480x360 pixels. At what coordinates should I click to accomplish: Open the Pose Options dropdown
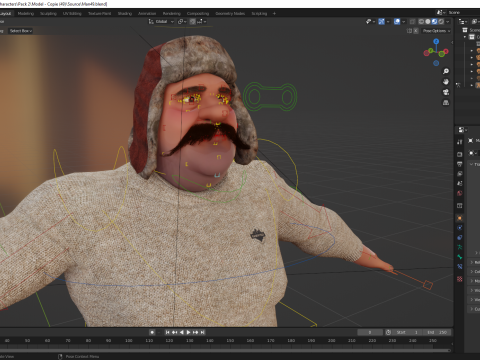click(x=436, y=31)
